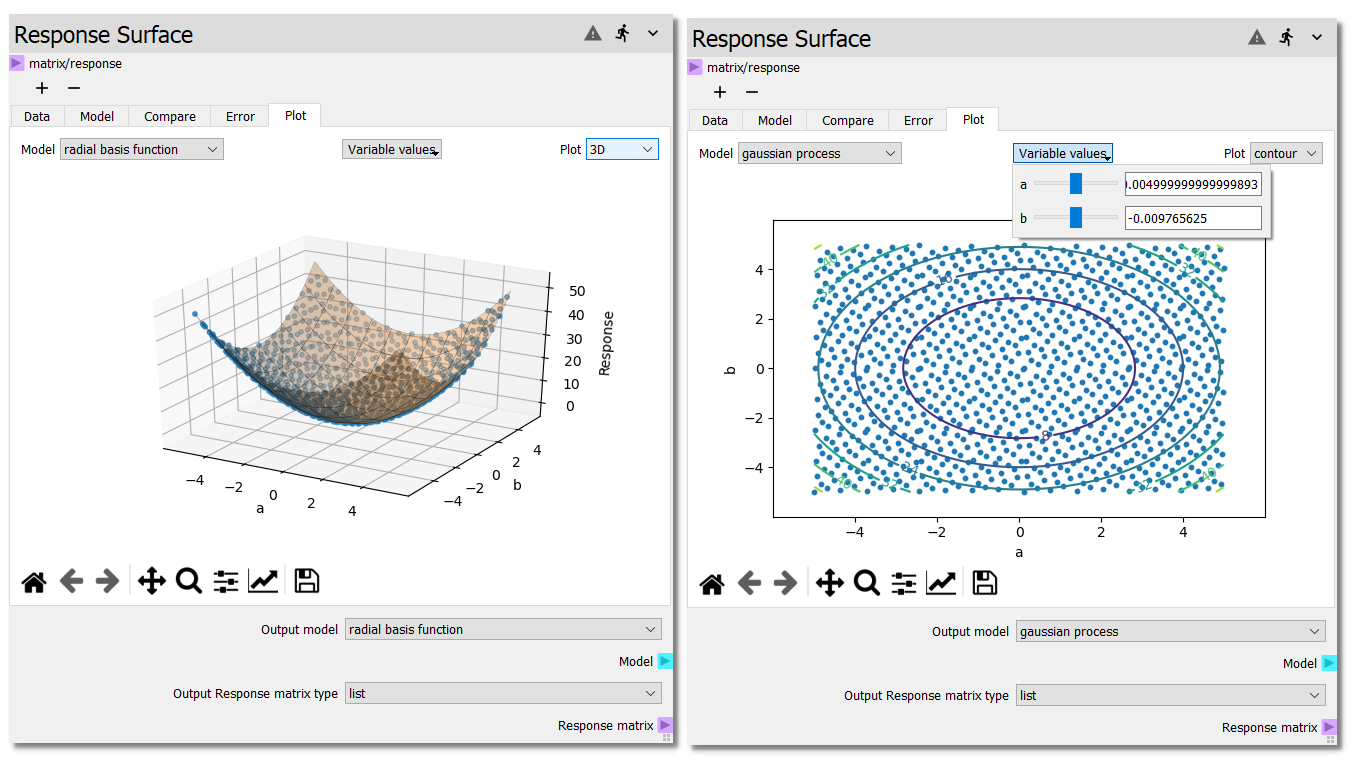Switch to the Compare tab in left panel
Screen dimensions: 1360x760
[170, 117]
